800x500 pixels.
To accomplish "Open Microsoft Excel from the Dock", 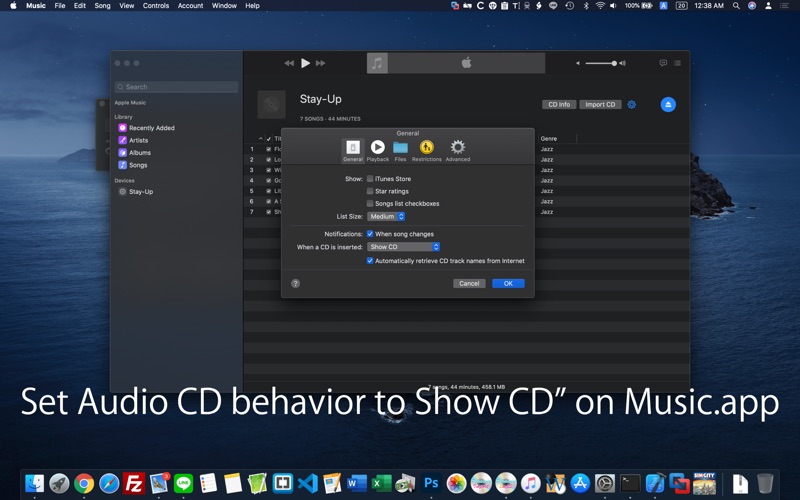I will (x=382, y=483).
